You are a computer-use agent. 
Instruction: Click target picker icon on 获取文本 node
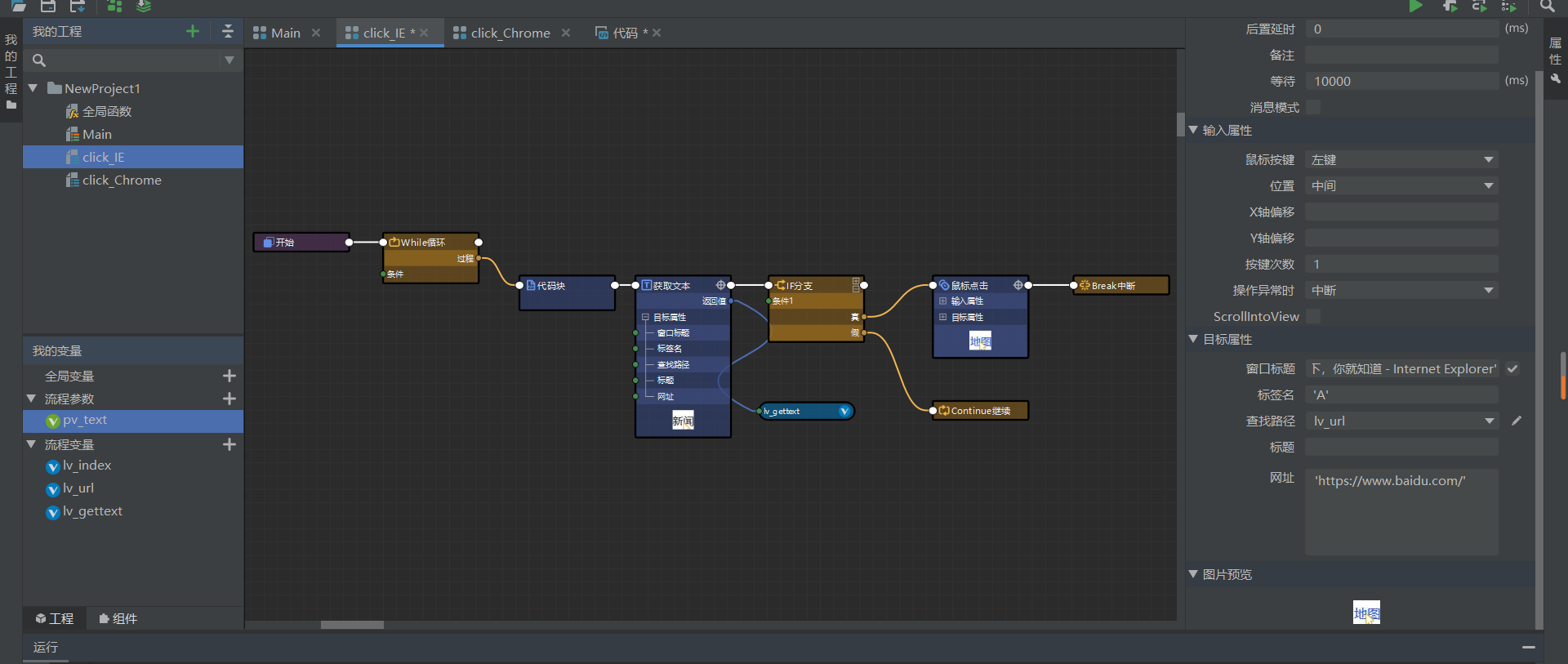[x=720, y=285]
